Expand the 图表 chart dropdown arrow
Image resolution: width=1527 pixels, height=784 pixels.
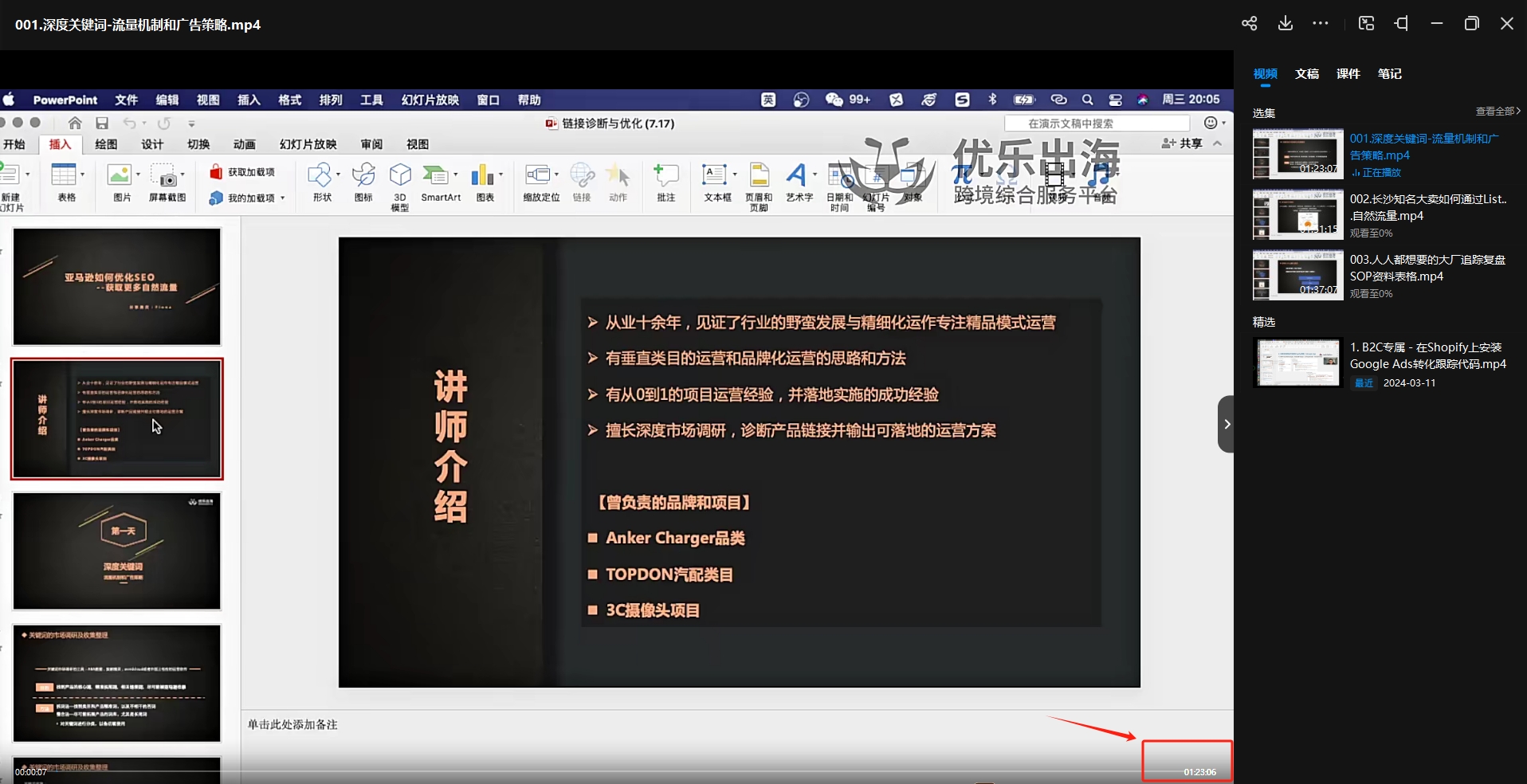coord(500,174)
